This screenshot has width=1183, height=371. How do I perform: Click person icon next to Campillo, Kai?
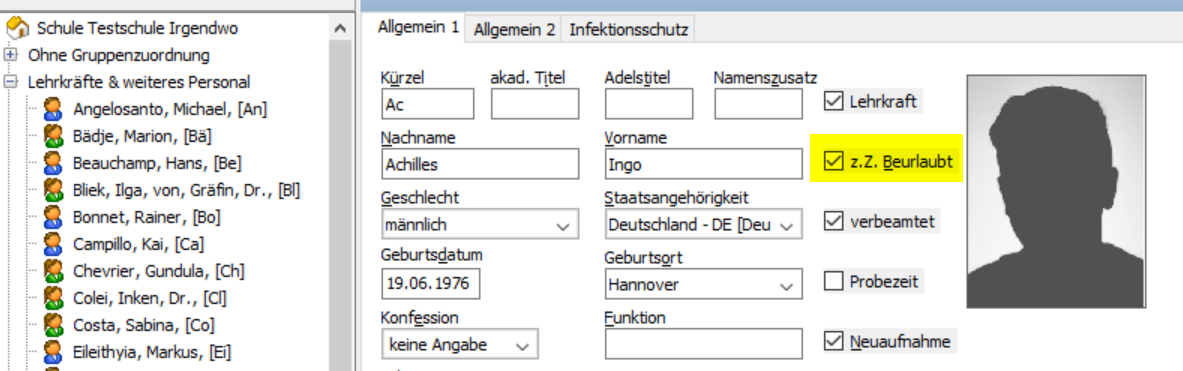coord(53,244)
